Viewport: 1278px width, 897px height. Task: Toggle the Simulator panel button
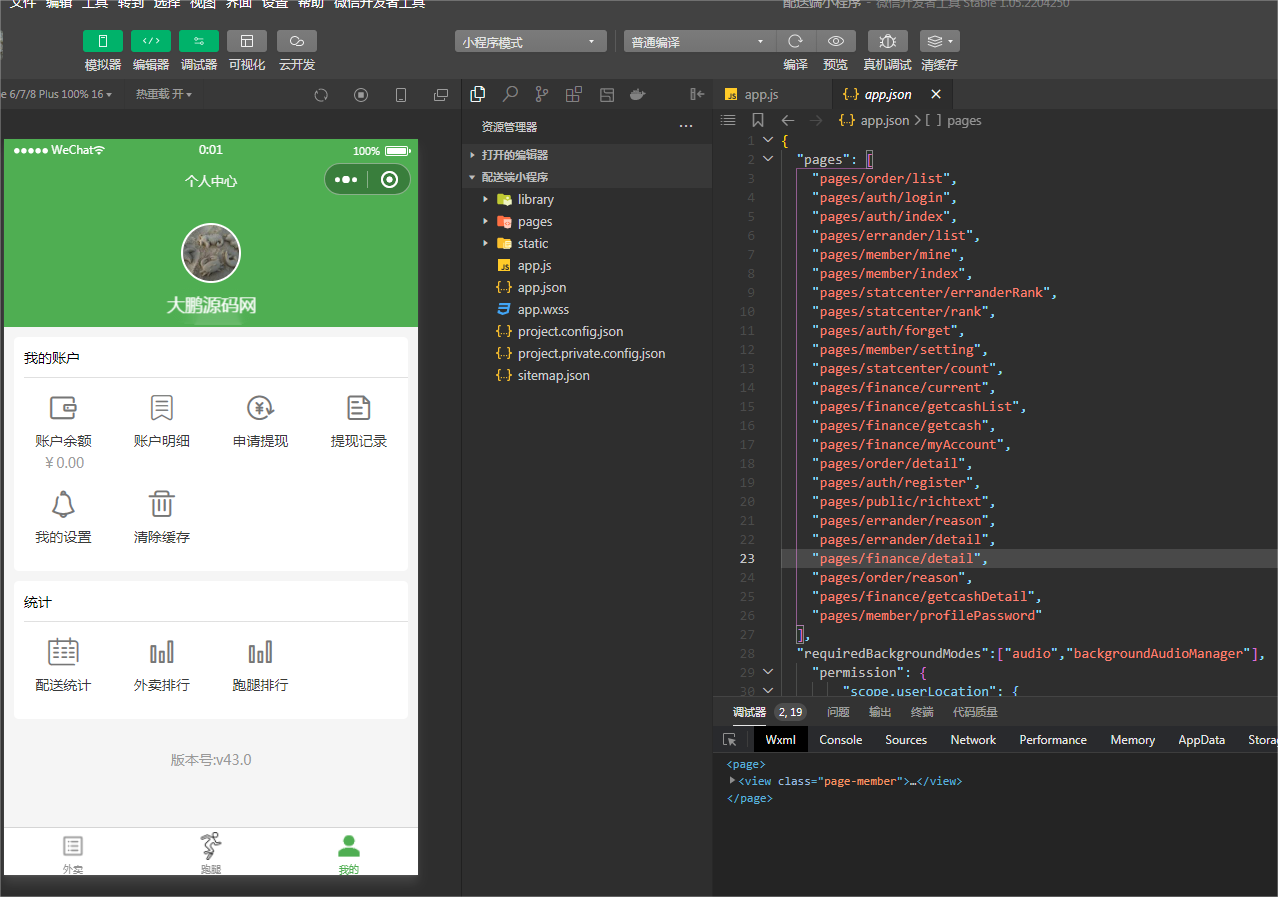[102, 41]
